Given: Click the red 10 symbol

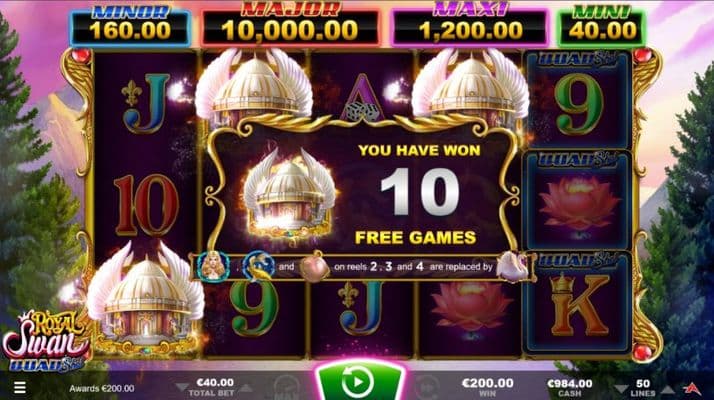Looking at the screenshot, I should point(146,205).
